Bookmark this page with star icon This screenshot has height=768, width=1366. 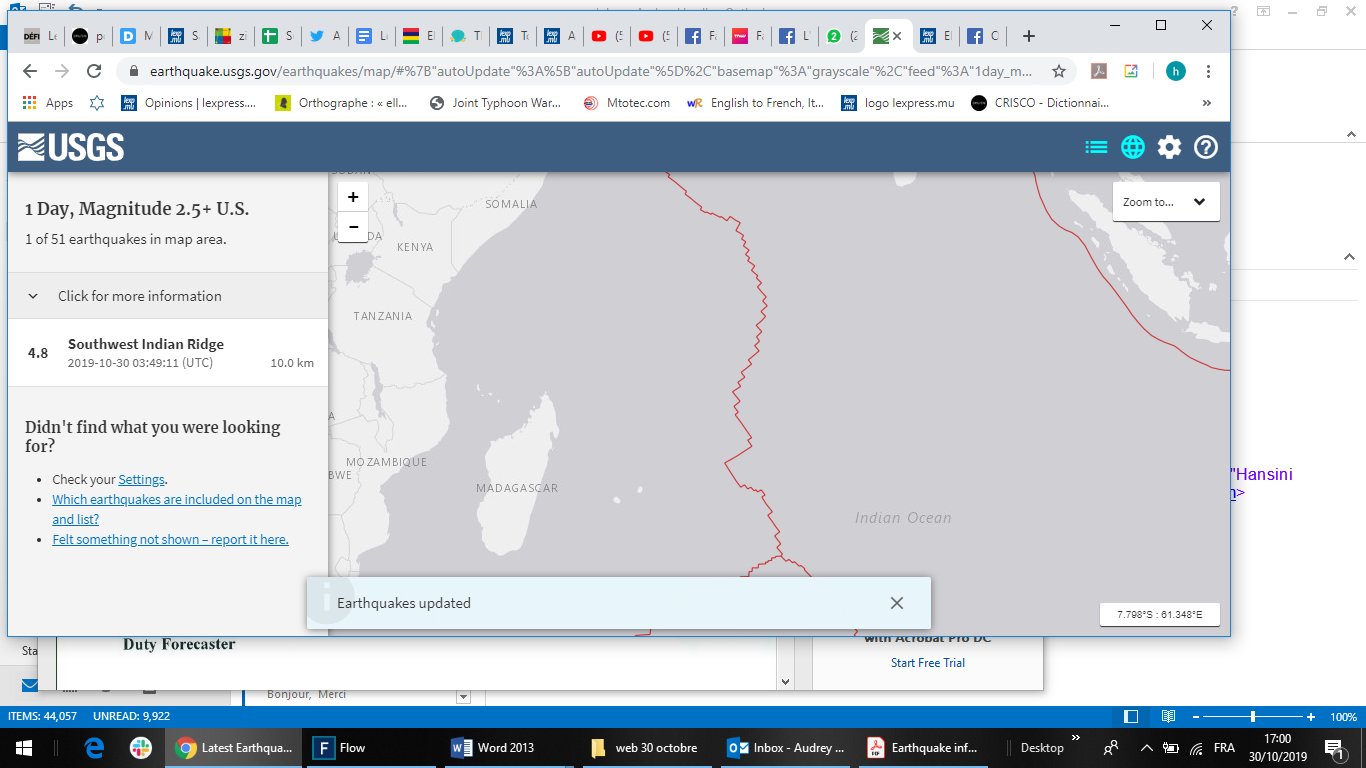[1057, 71]
